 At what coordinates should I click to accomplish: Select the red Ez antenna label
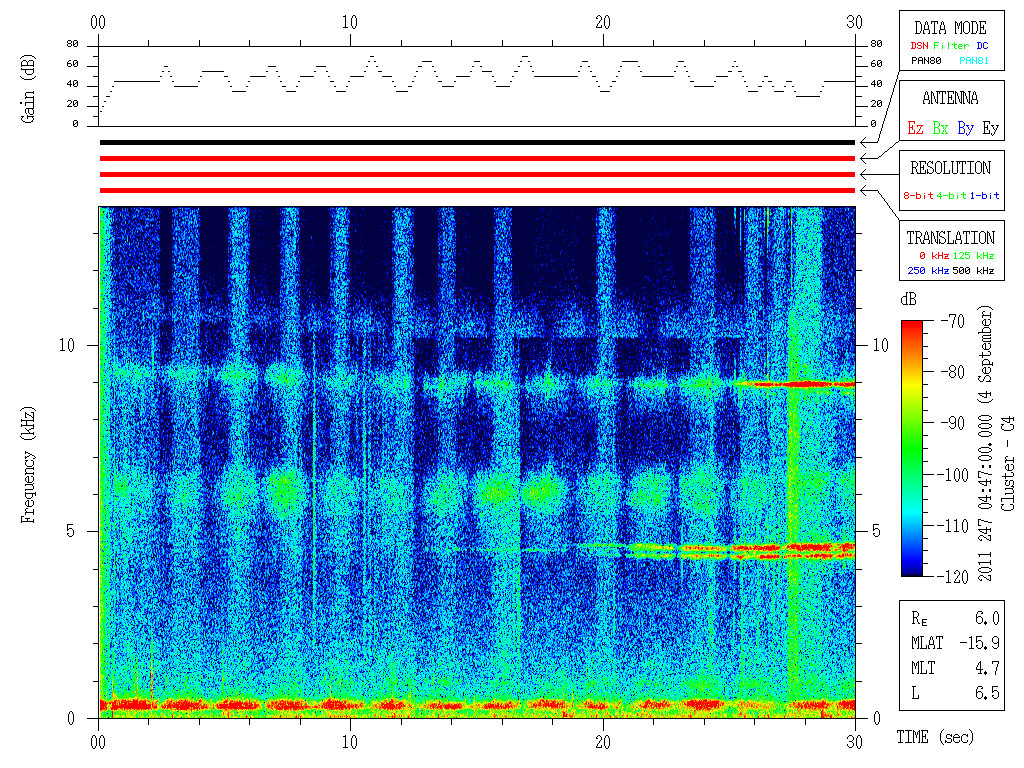(915, 128)
